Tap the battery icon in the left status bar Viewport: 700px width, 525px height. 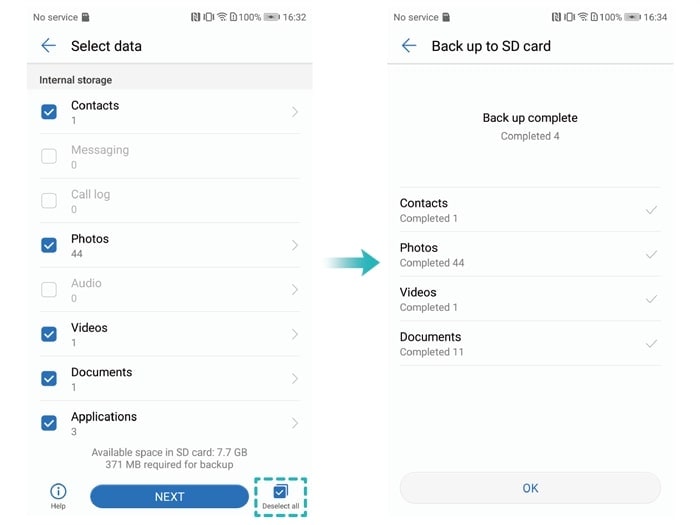(x=271, y=17)
